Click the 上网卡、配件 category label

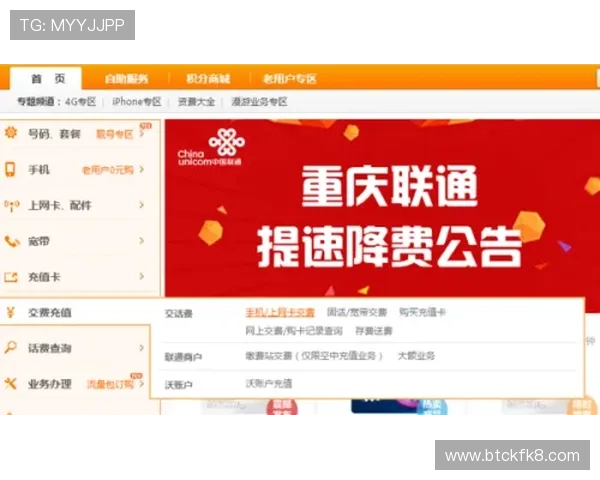pos(60,206)
